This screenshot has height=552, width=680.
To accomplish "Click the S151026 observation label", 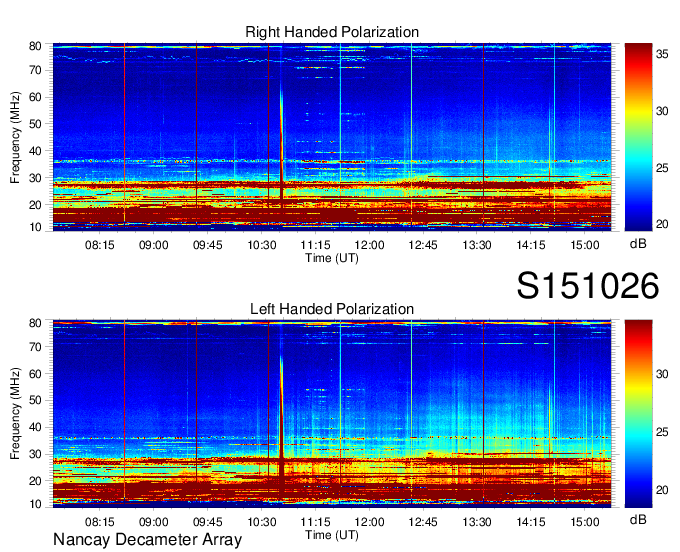I will point(588,285).
